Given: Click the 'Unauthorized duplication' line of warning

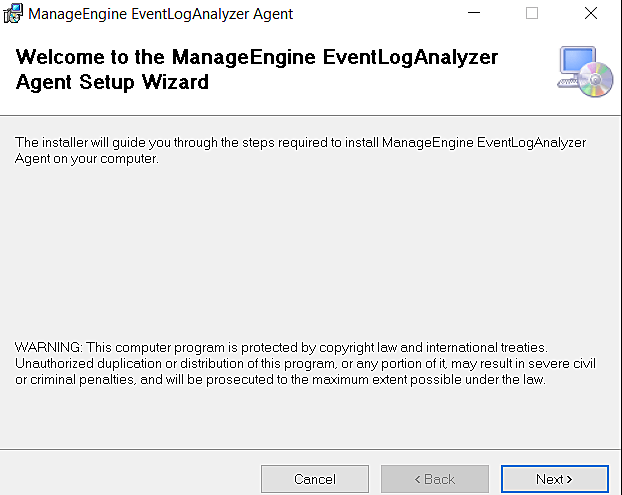Looking at the screenshot, I should (300, 363).
